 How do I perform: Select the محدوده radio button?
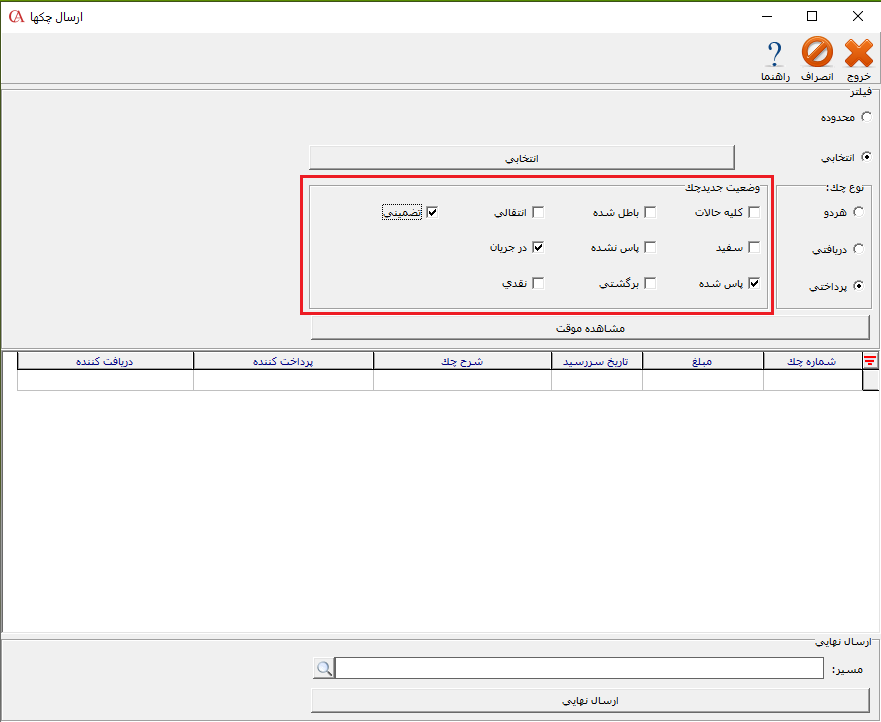[x=866, y=116]
